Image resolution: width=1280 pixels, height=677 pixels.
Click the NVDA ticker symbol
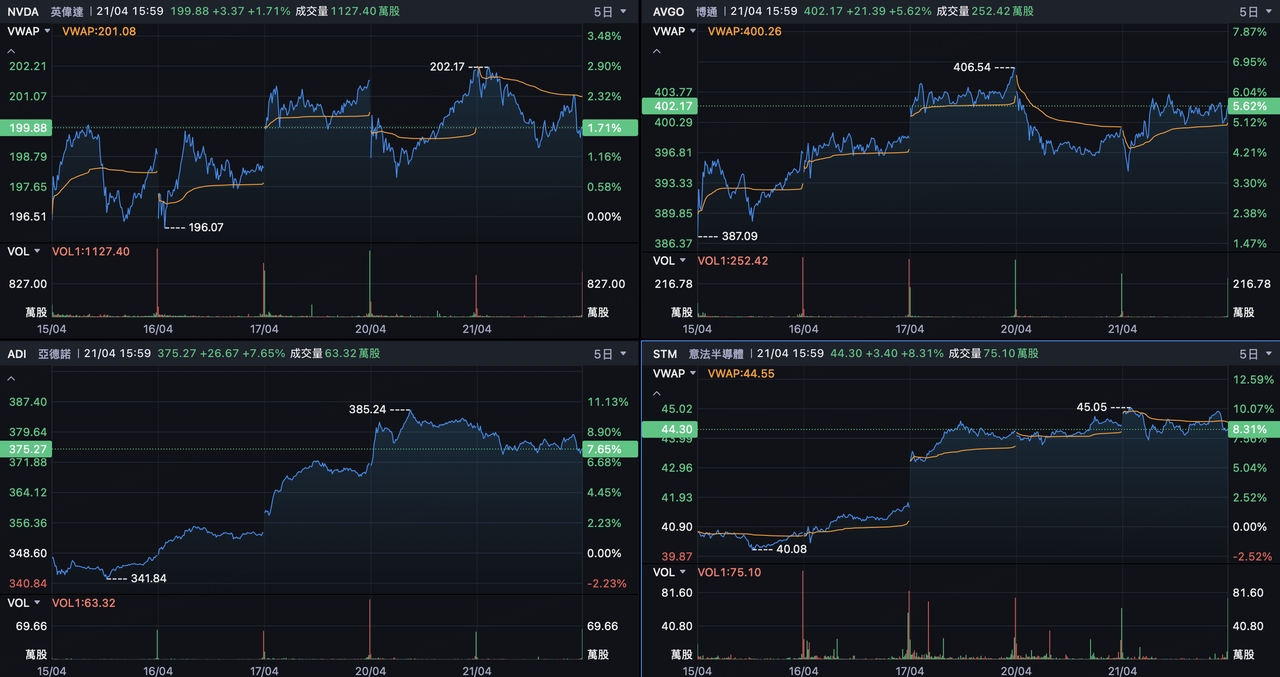click(x=23, y=12)
